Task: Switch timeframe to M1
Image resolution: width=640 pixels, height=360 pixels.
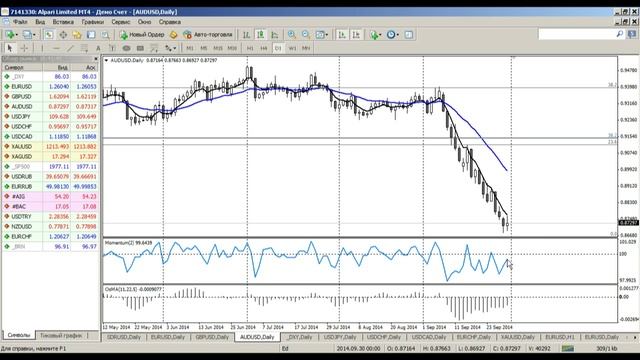Action: pos(190,48)
